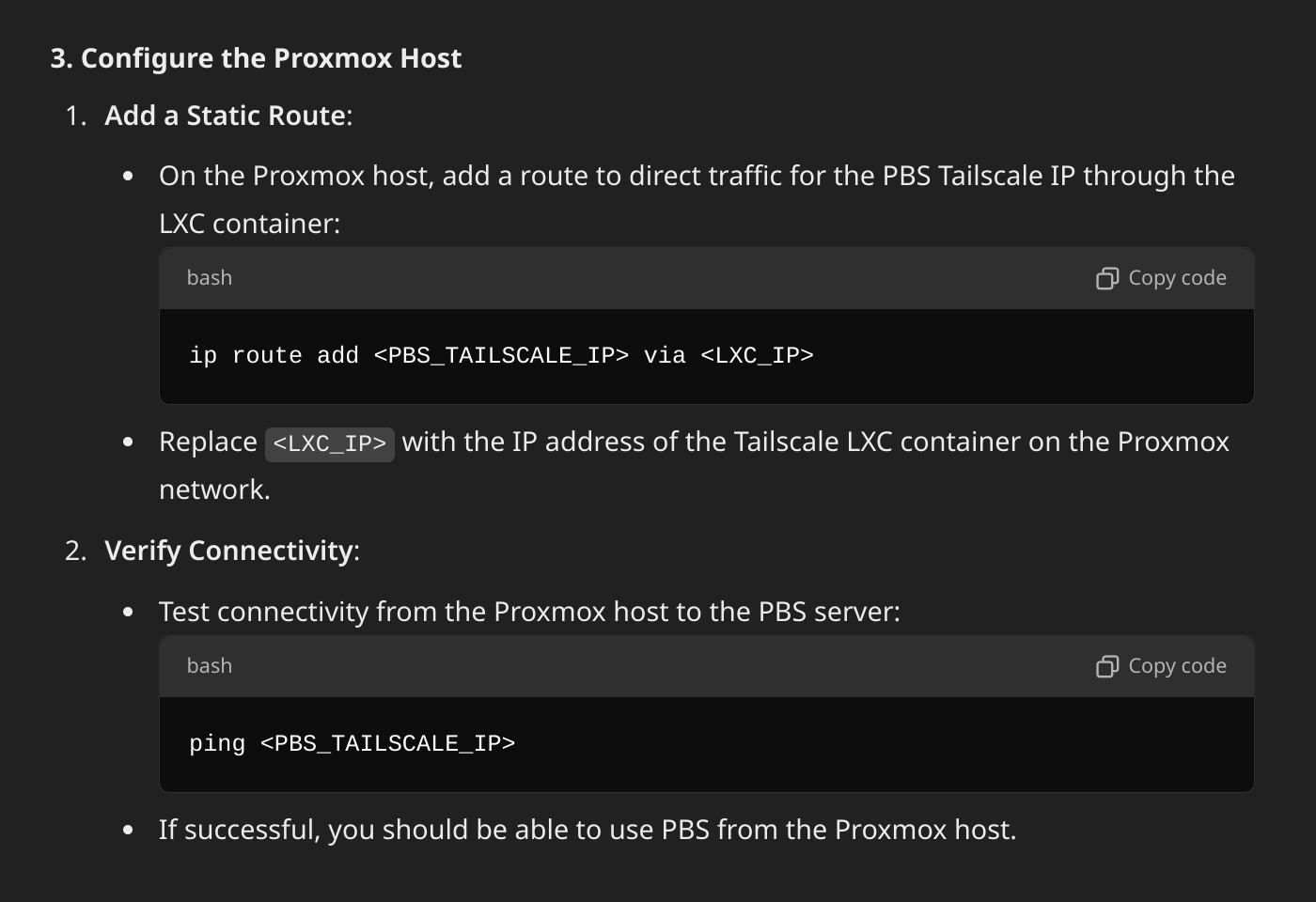The width and height of the screenshot is (1316, 902).
Task: Click "Copy code" text in the first bash block
Action: click(x=1177, y=278)
